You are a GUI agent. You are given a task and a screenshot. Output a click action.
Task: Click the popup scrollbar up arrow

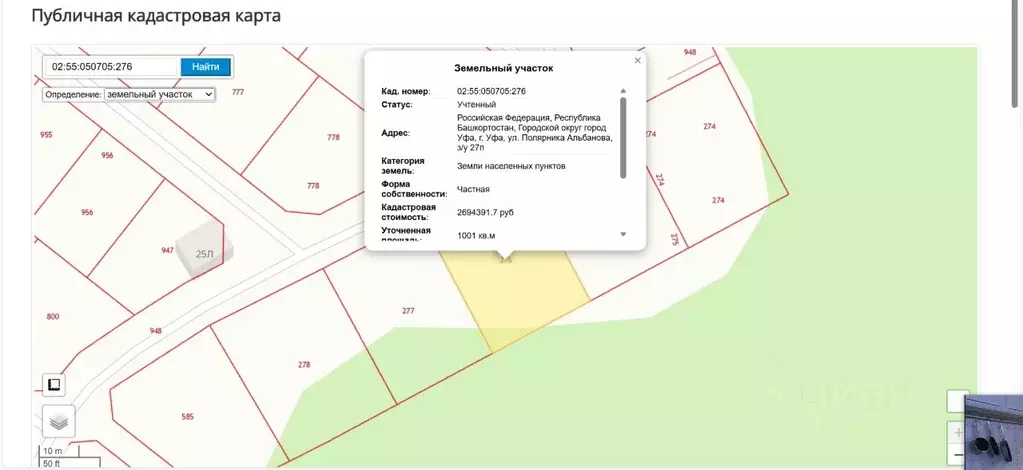(623, 91)
